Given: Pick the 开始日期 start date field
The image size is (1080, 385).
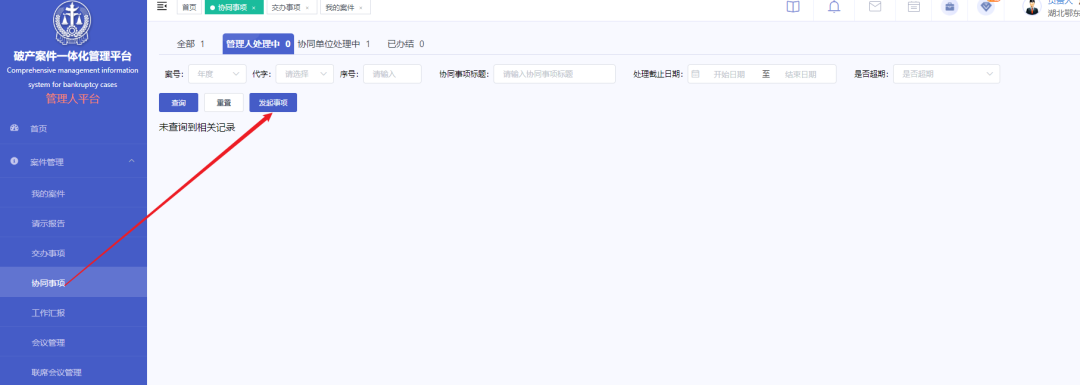Looking at the screenshot, I should pyautogui.click(x=729, y=74).
